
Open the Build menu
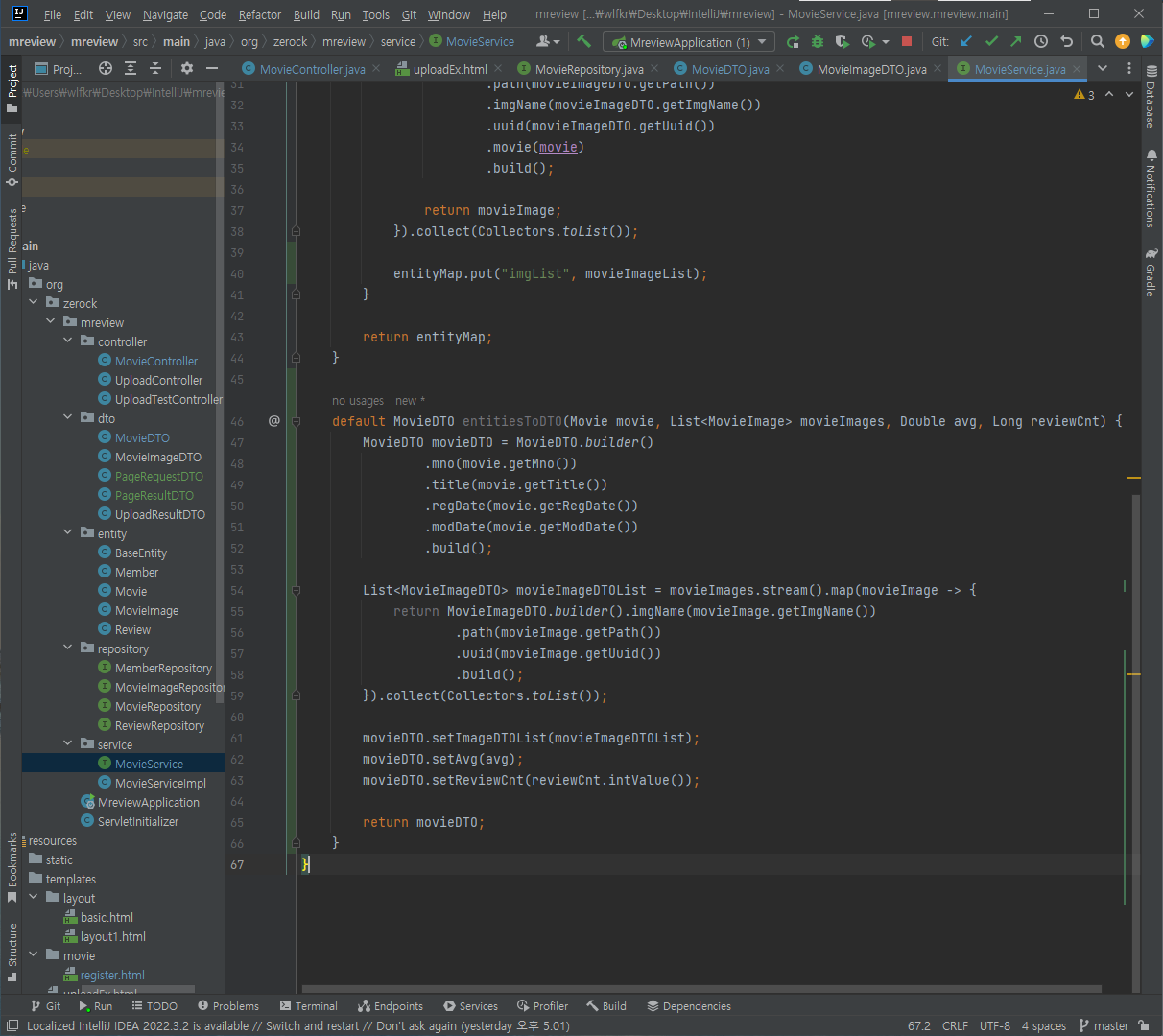(306, 14)
